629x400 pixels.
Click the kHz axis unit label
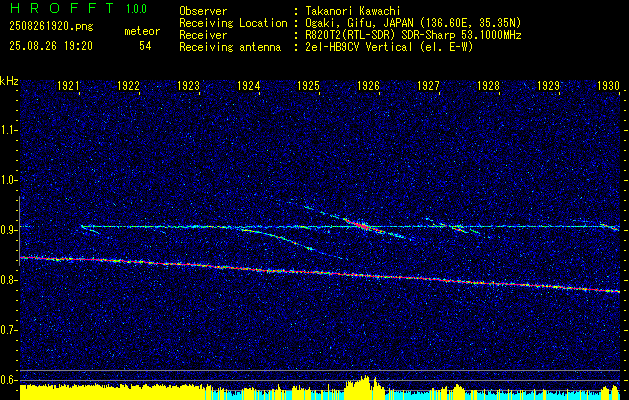pos(9,81)
